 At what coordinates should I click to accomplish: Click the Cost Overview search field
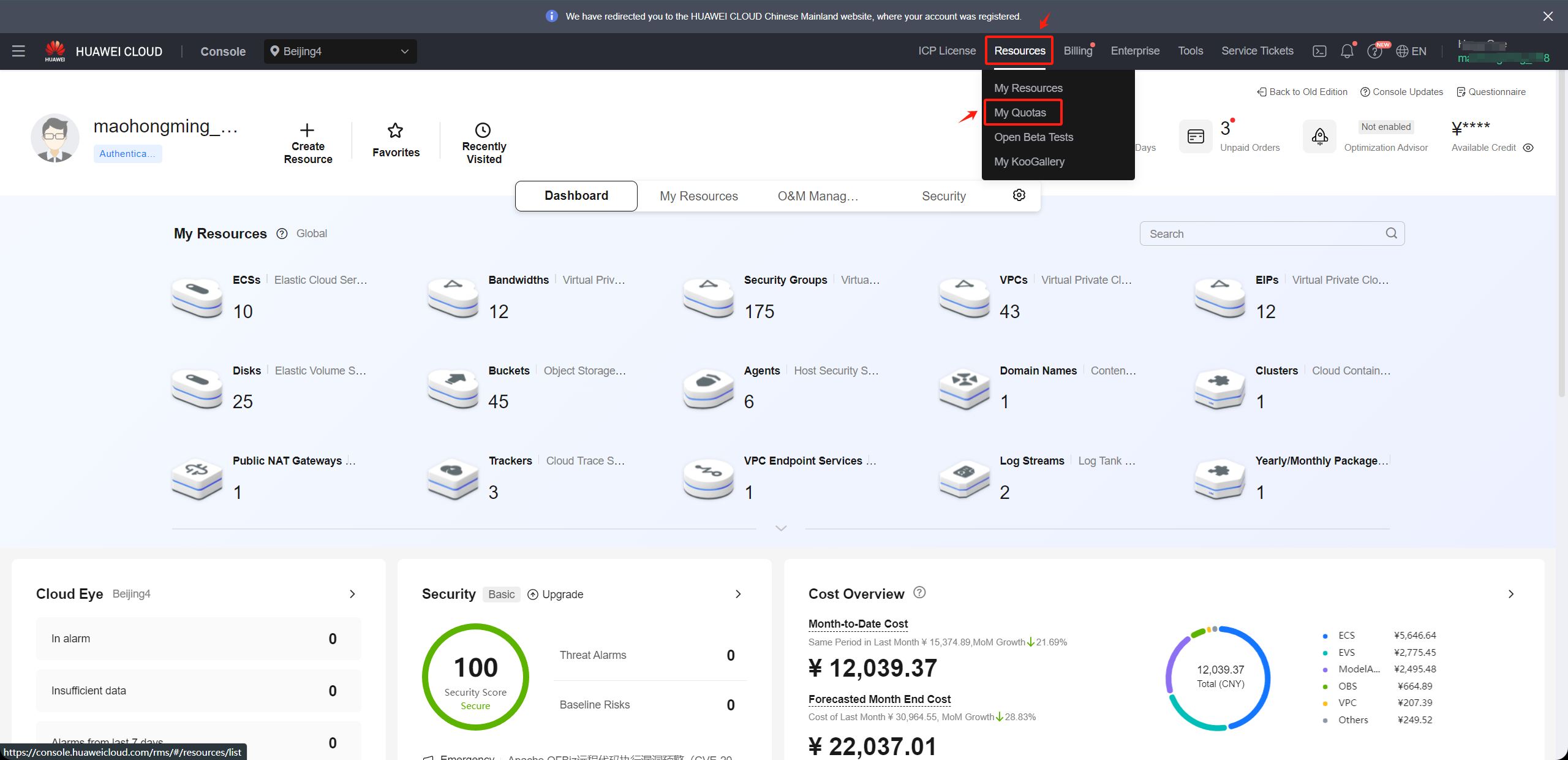point(1271,233)
